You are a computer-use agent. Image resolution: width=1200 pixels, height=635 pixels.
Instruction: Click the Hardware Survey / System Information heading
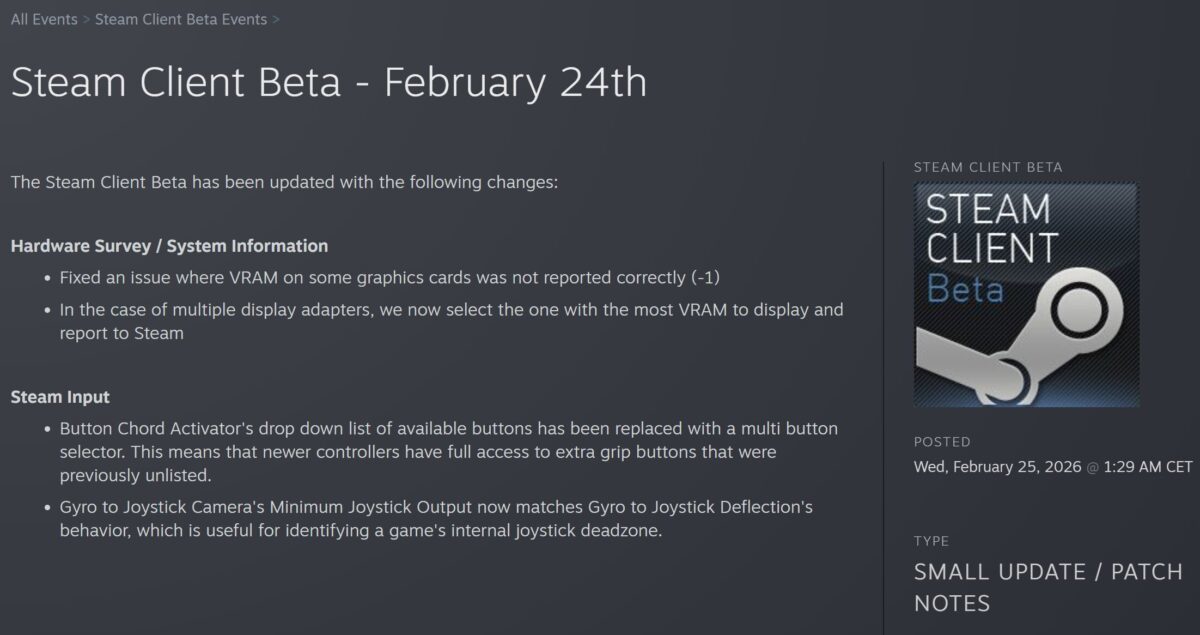coord(169,245)
